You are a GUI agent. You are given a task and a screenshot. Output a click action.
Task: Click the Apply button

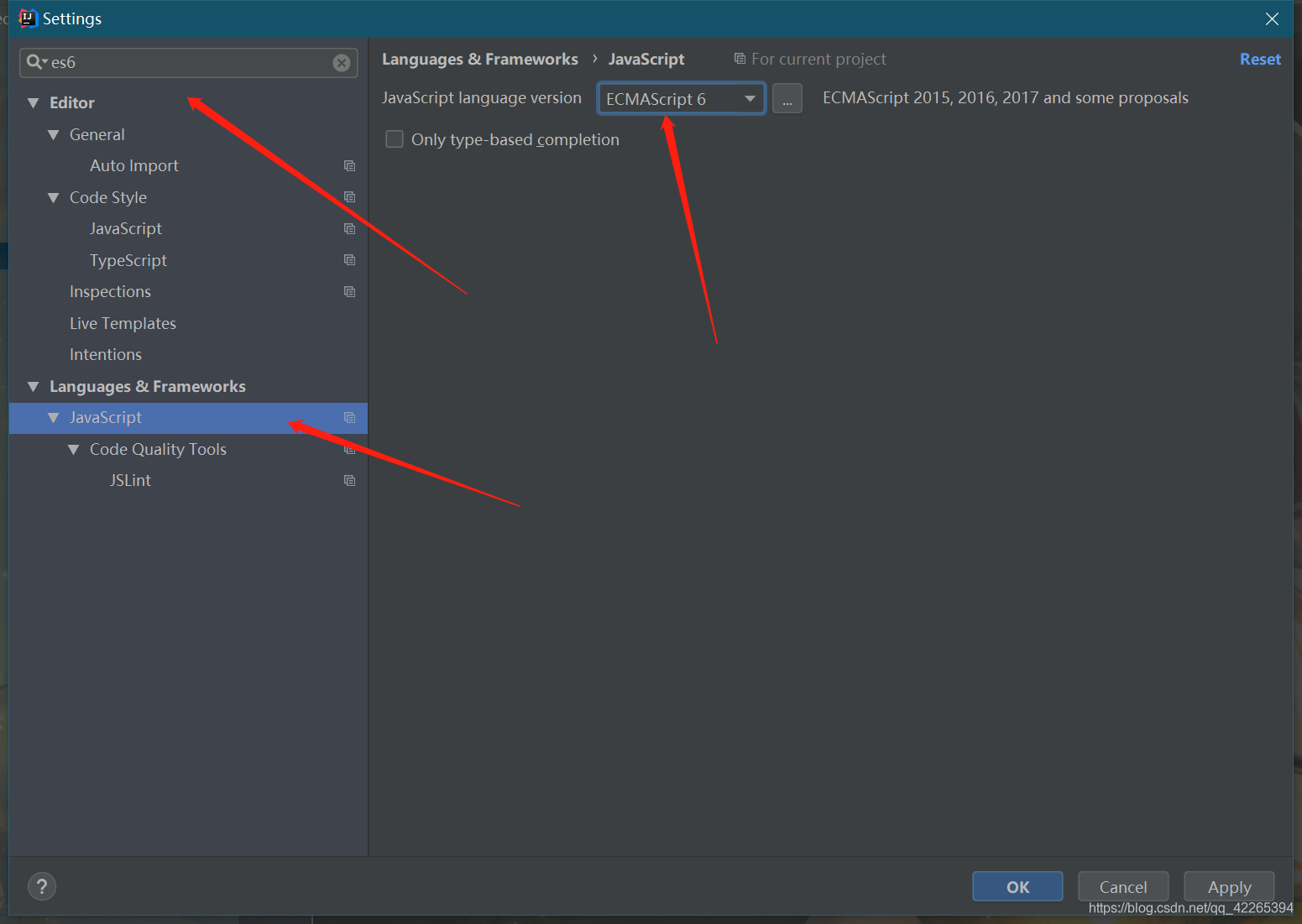click(x=1229, y=886)
